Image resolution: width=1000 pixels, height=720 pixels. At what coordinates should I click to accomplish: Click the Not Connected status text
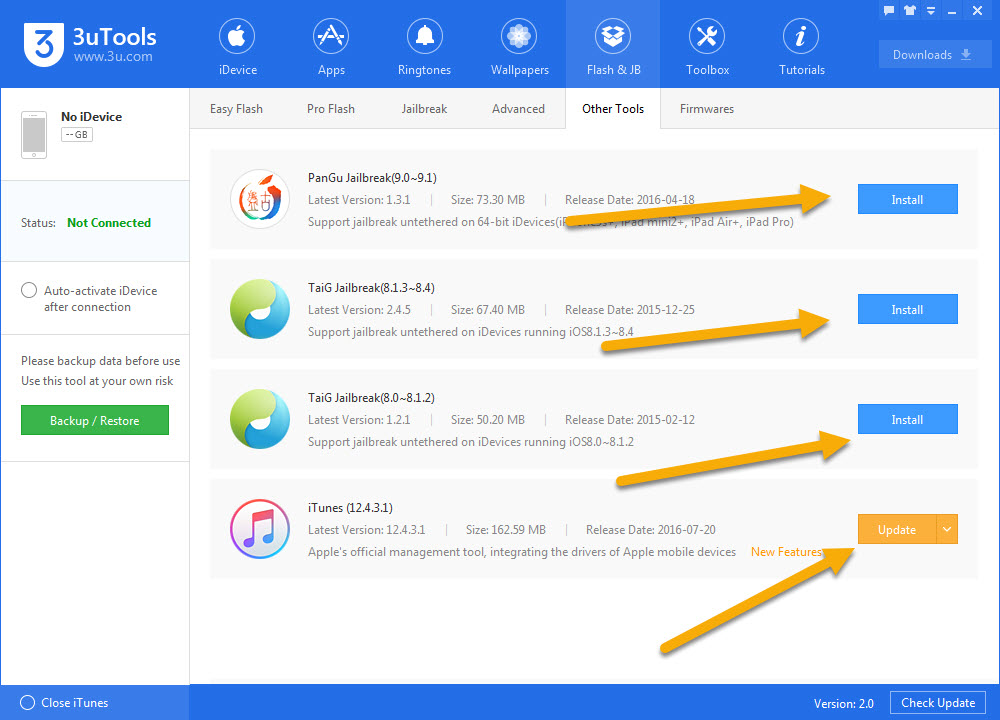109,223
